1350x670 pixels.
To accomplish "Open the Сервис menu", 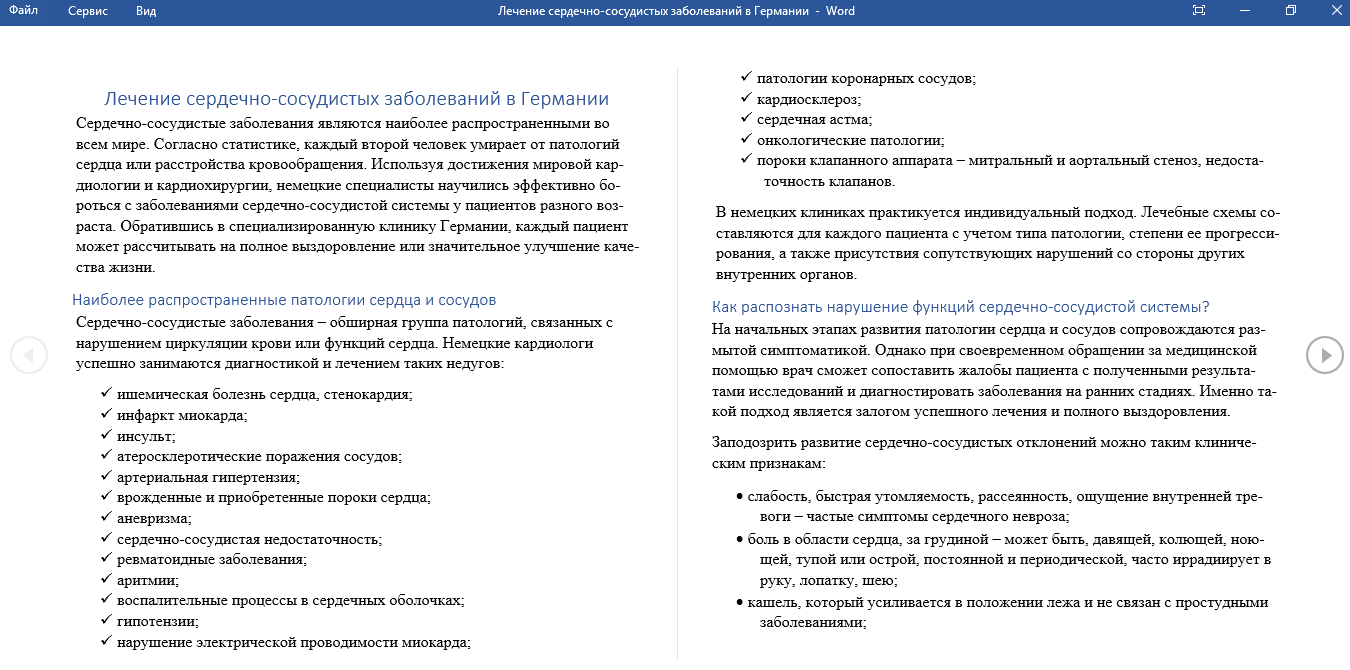I will pos(88,11).
